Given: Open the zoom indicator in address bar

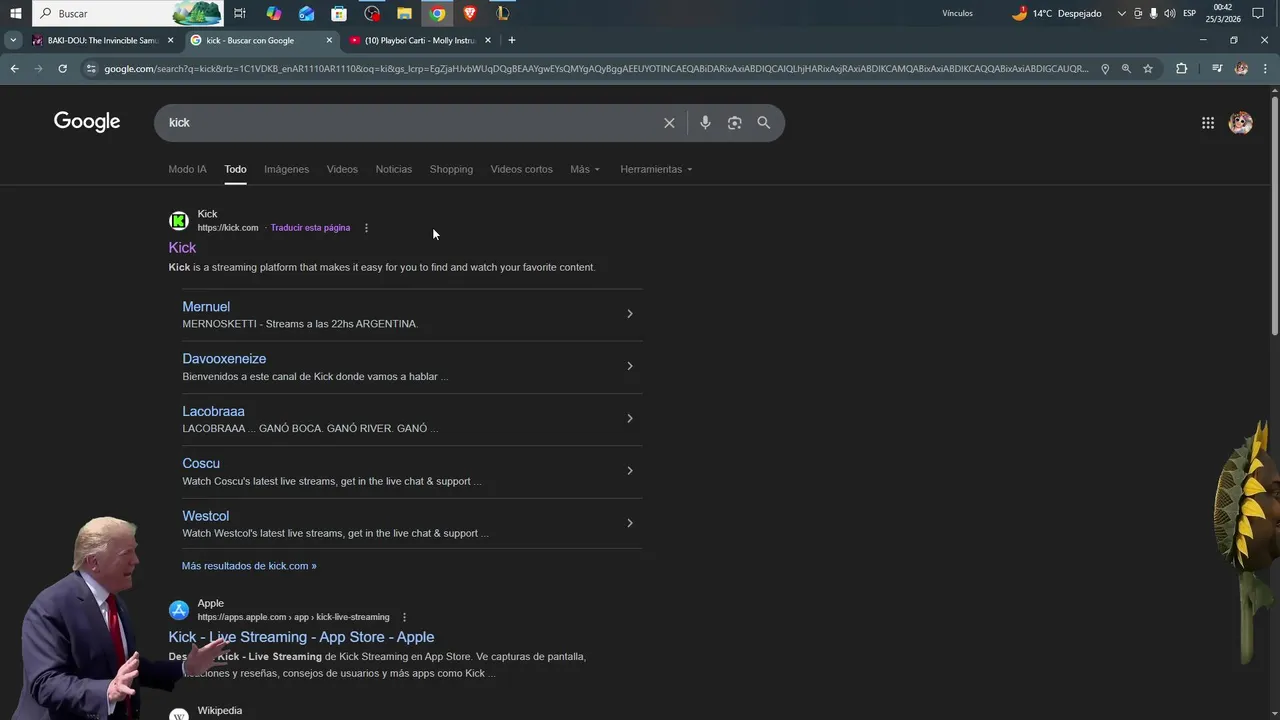Looking at the screenshot, I should [x=1126, y=69].
